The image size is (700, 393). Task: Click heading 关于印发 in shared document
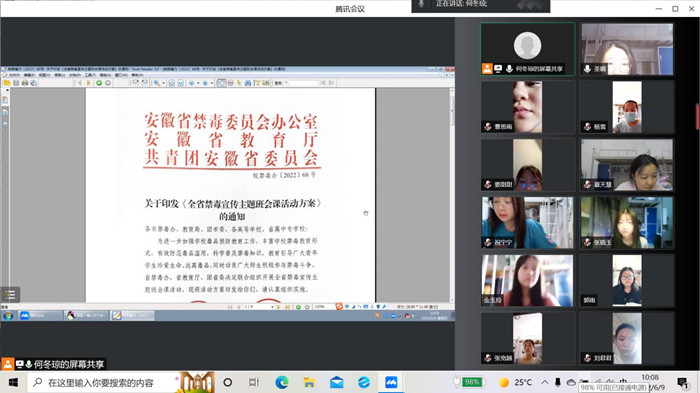(161, 204)
